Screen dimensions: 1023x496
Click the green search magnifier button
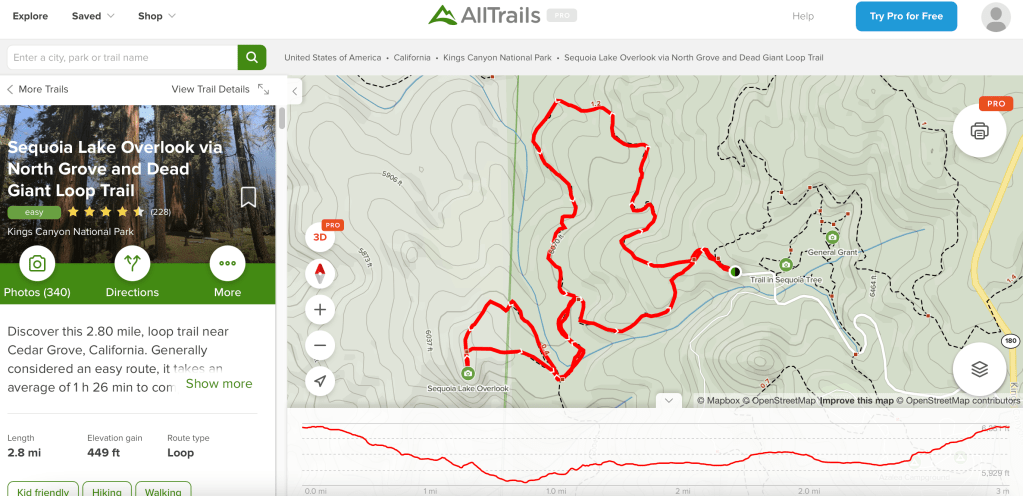tap(252, 57)
